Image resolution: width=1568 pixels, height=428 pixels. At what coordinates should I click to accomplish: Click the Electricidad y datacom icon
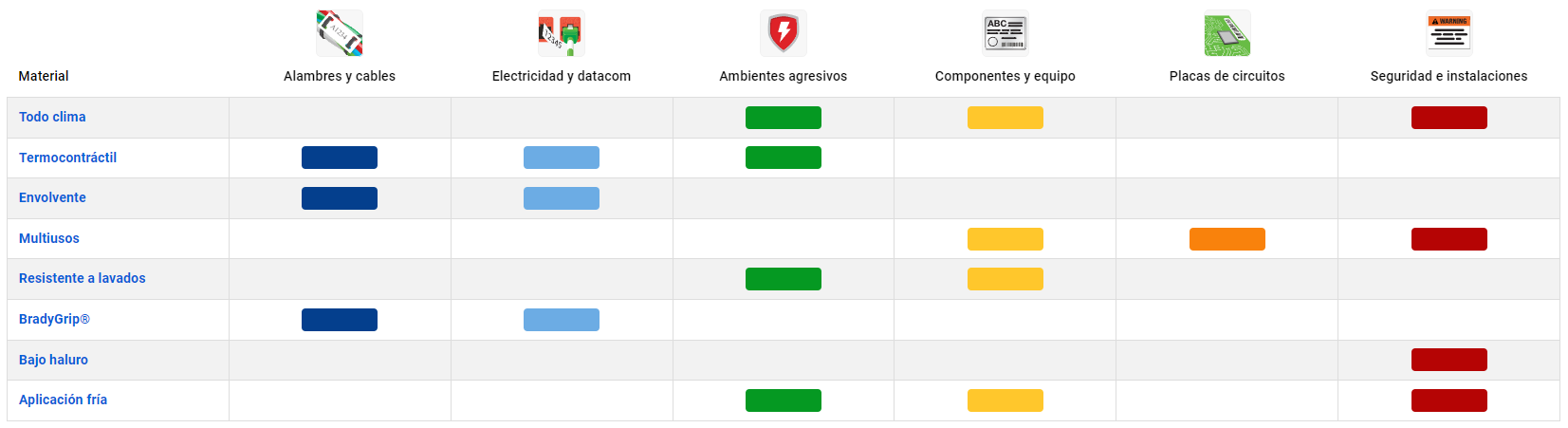[x=562, y=33]
